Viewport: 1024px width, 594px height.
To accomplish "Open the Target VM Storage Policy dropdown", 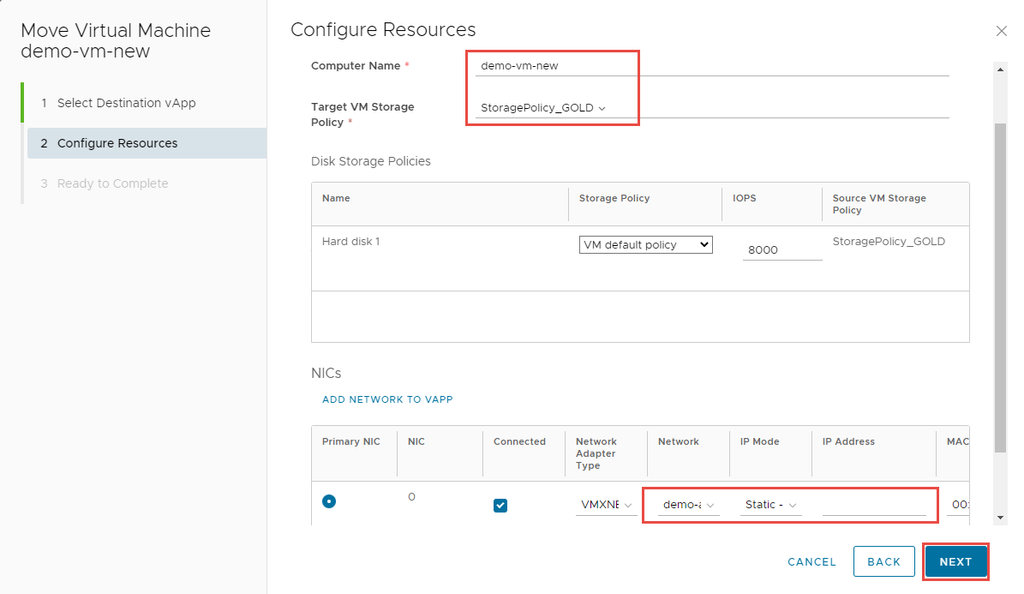I will 544,108.
